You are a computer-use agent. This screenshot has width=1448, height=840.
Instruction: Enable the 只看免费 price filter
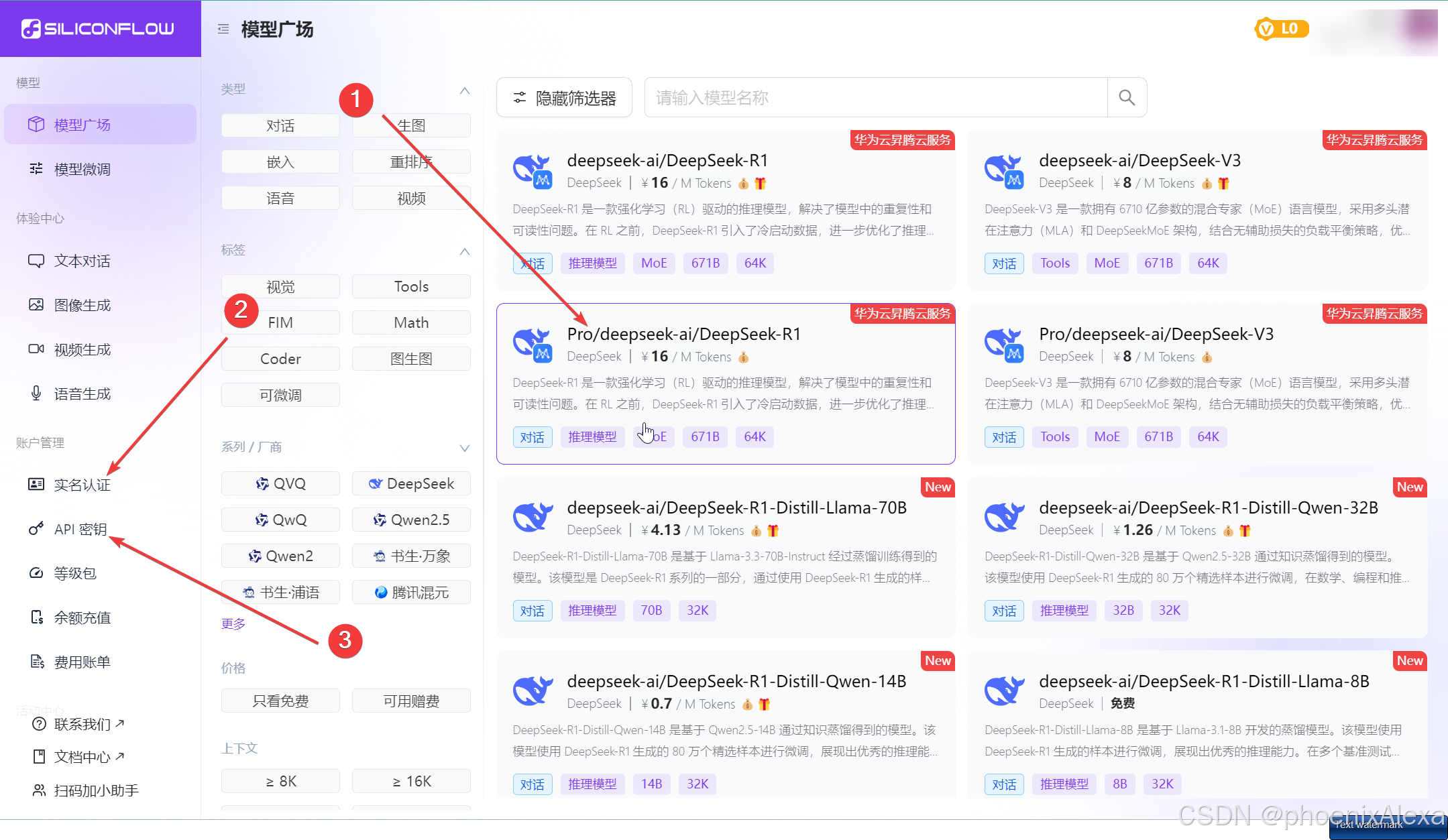point(280,701)
